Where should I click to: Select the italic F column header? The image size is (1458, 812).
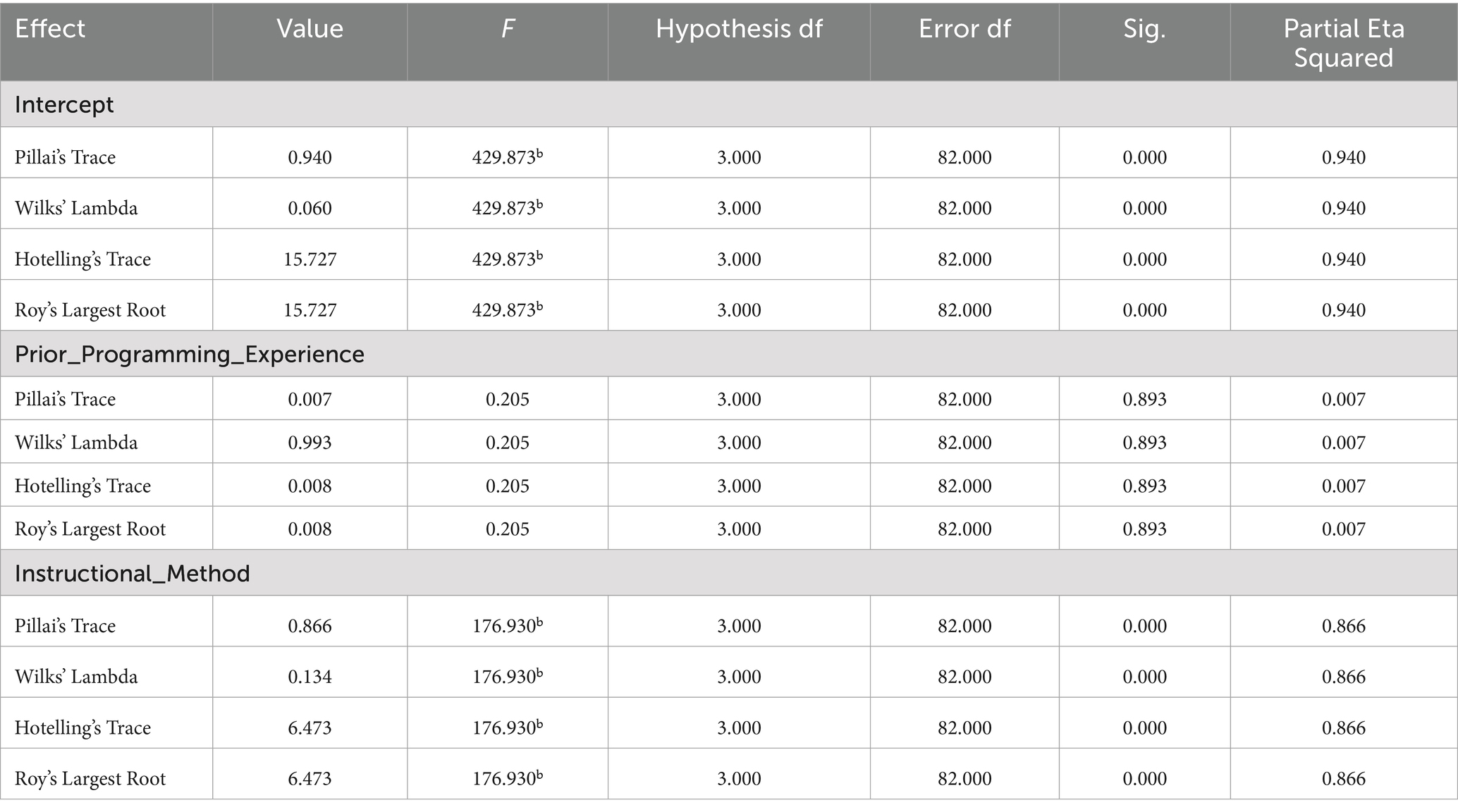click(508, 29)
